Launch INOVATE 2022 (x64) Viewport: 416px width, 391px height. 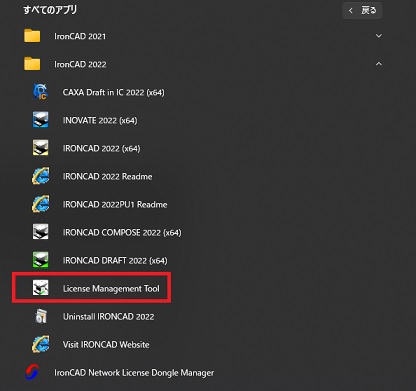(x=100, y=120)
